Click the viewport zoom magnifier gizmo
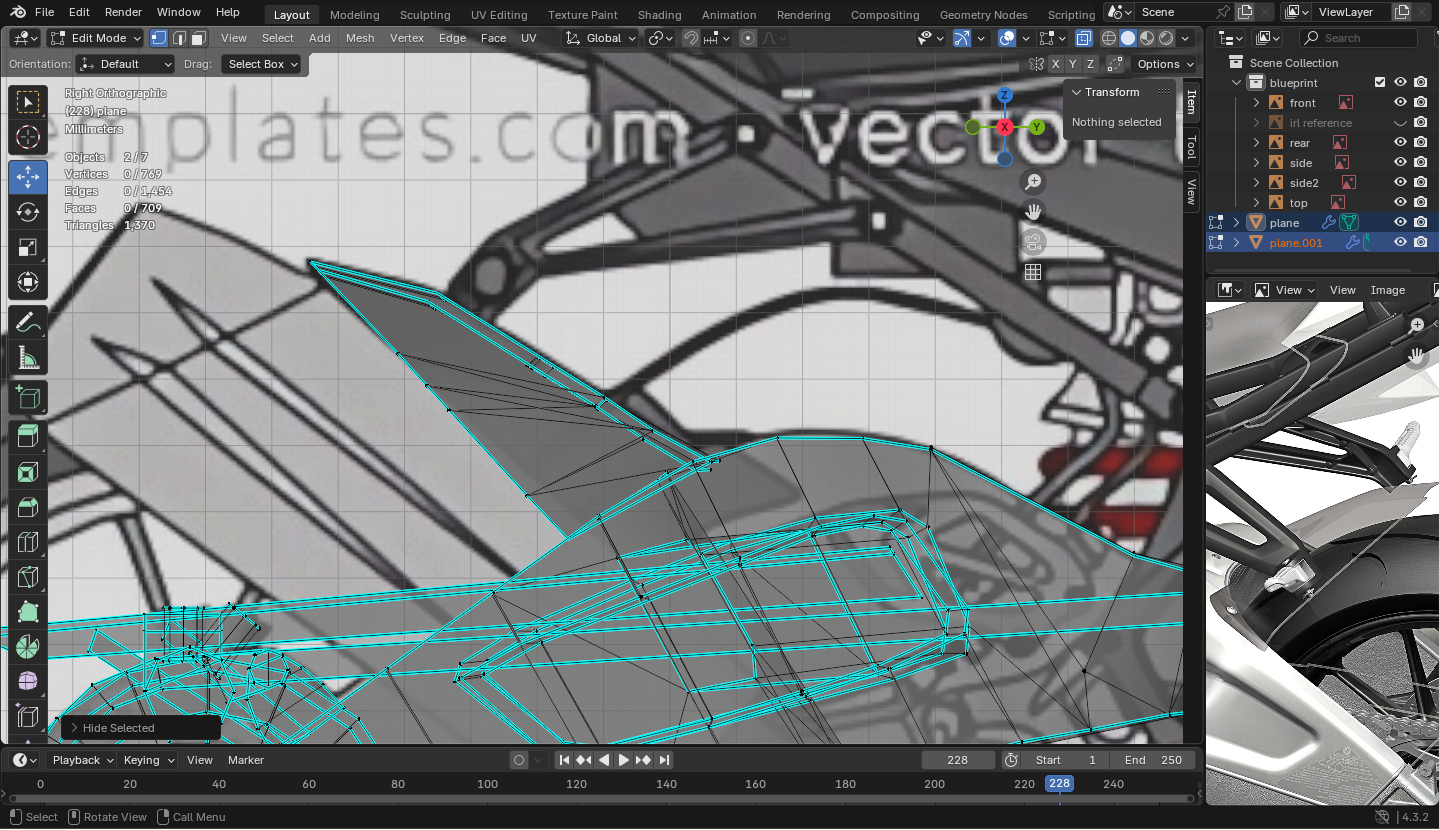The width and height of the screenshot is (1439, 830). click(1033, 182)
